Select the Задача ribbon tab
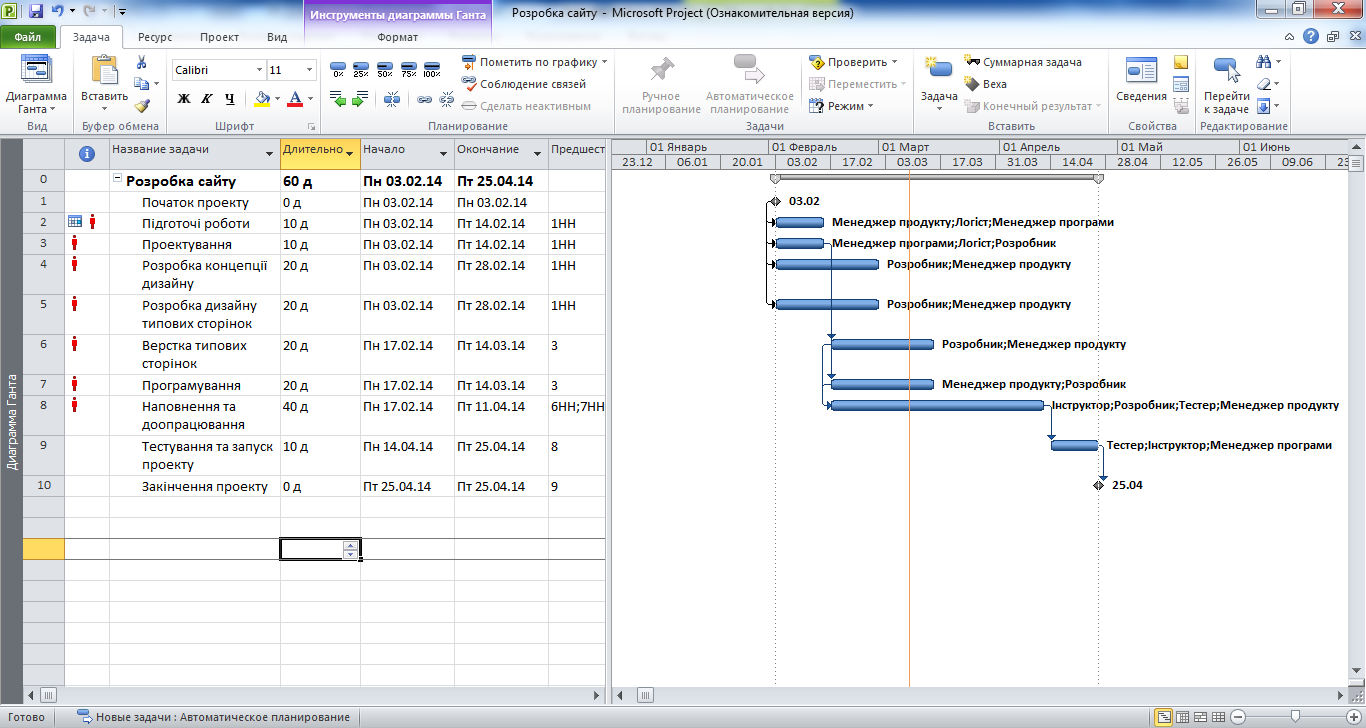The height and width of the screenshot is (728, 1366). tap(91, 37)
